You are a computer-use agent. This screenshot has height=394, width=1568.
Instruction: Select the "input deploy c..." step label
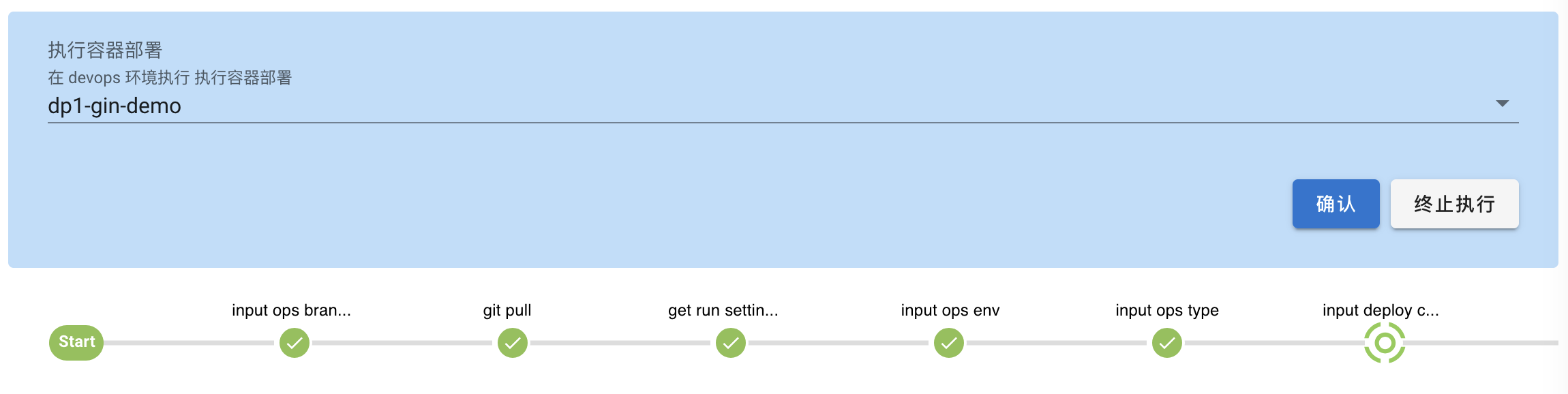point(1379,310)
